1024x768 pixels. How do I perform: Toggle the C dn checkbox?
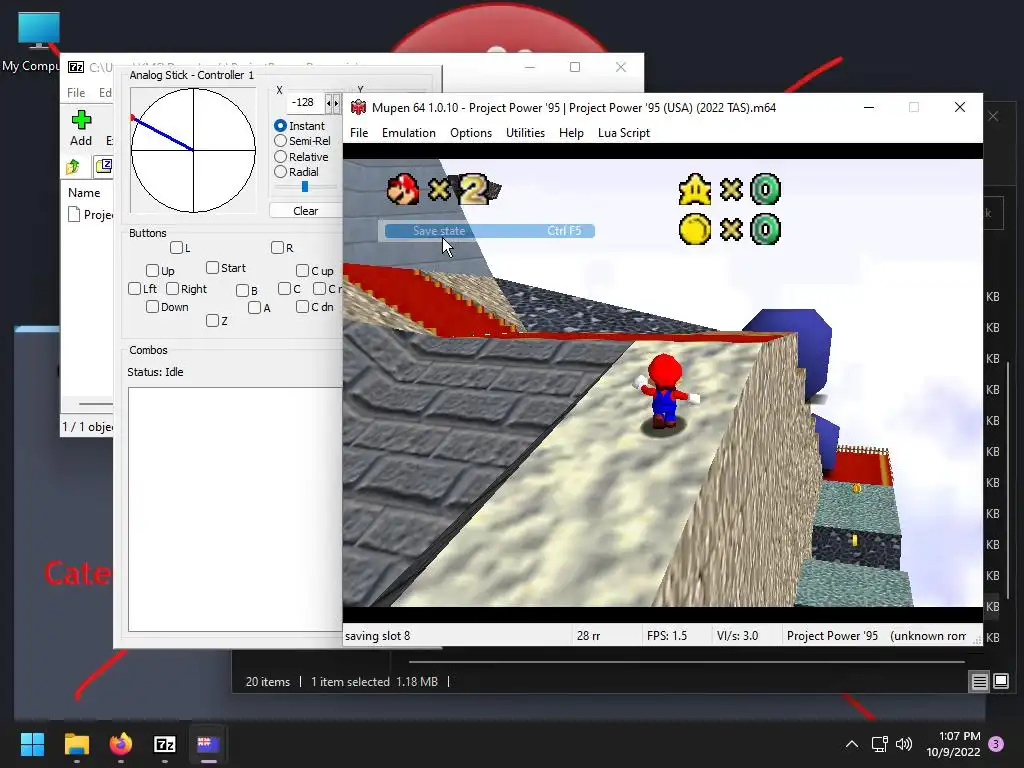click(x=302, y=306)
